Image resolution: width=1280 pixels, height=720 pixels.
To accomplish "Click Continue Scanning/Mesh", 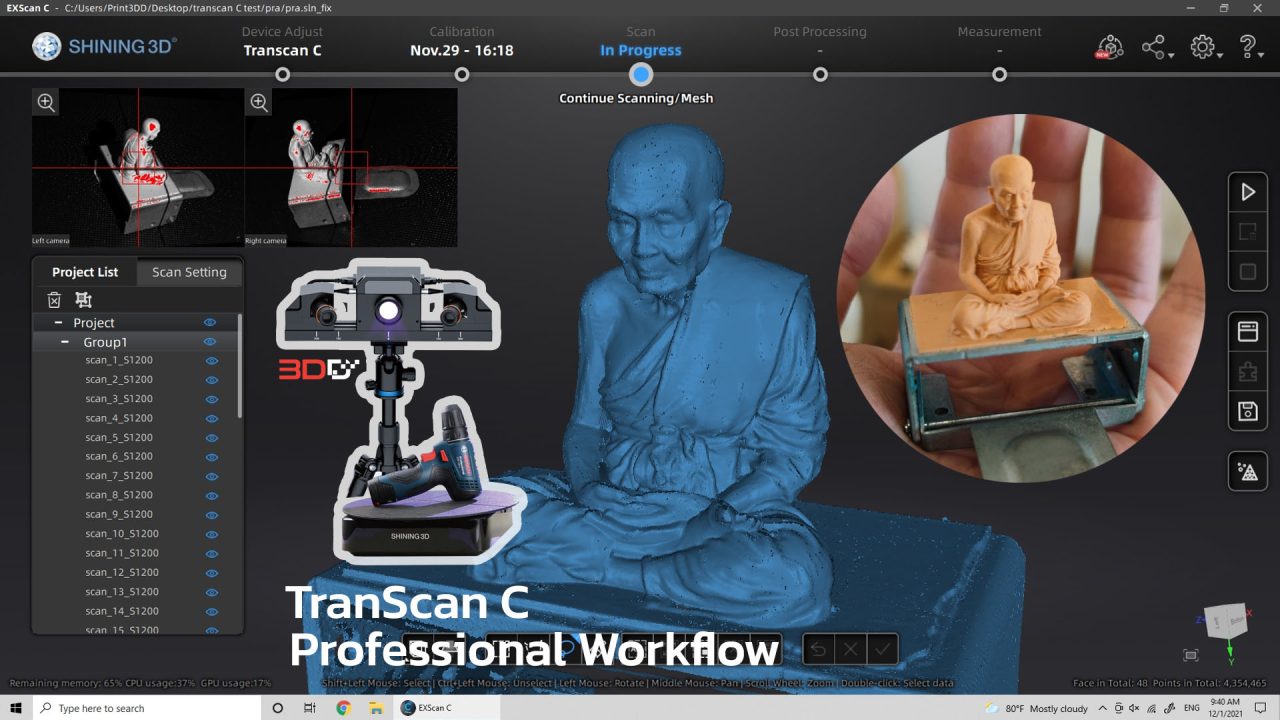I will click(637, 98).
